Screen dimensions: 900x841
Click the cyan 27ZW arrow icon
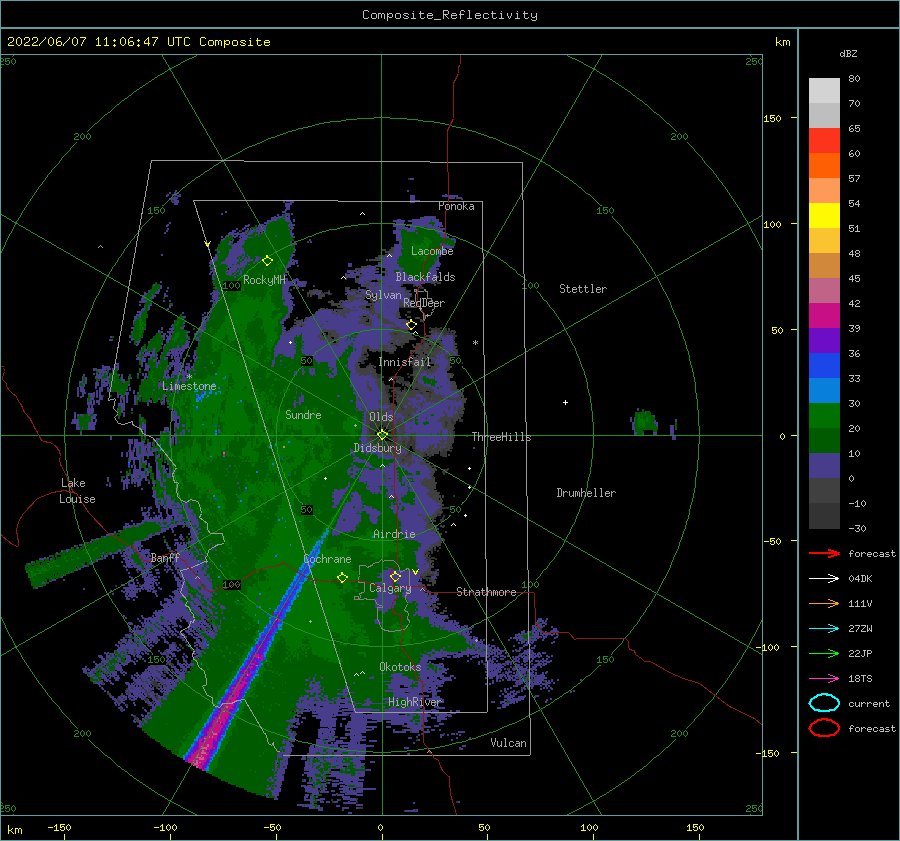pyautogui.click(x=824, y=629)
